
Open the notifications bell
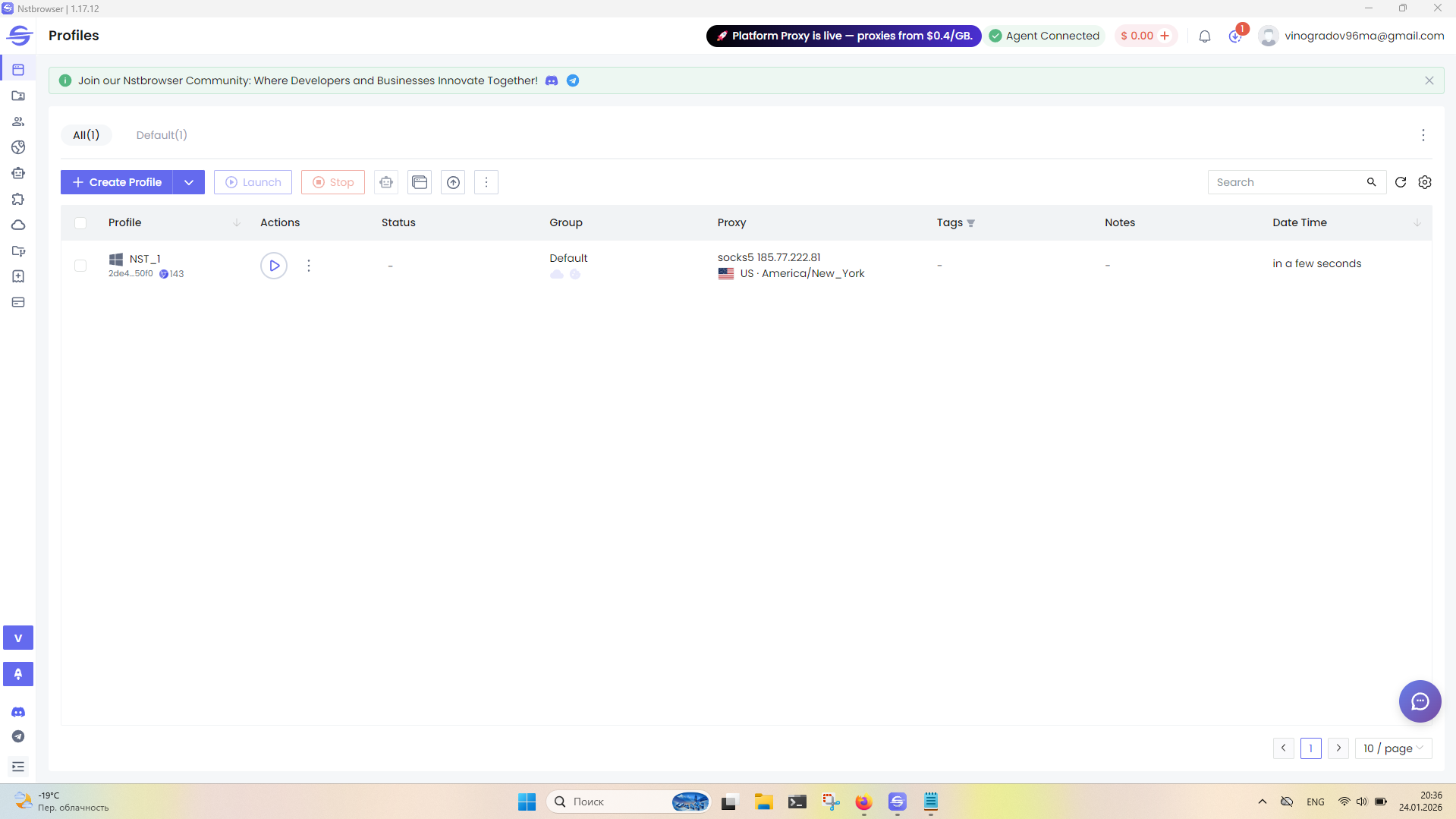pyautogui.click(x=1205, y=36)
